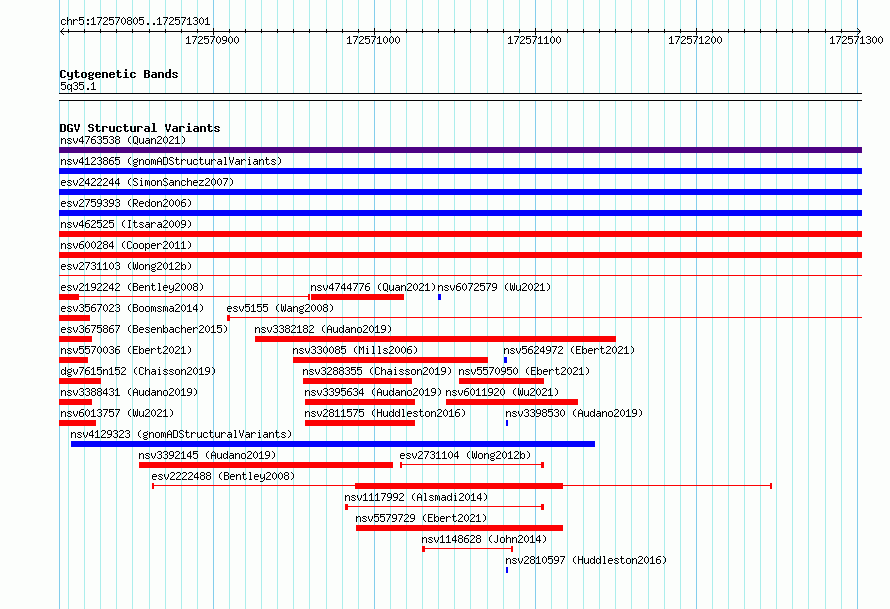Open the nsv2810597 (Huddleston2016) label
Viewport: 890px width, 609px height.
pyautogui.click(x=586, y=560)
